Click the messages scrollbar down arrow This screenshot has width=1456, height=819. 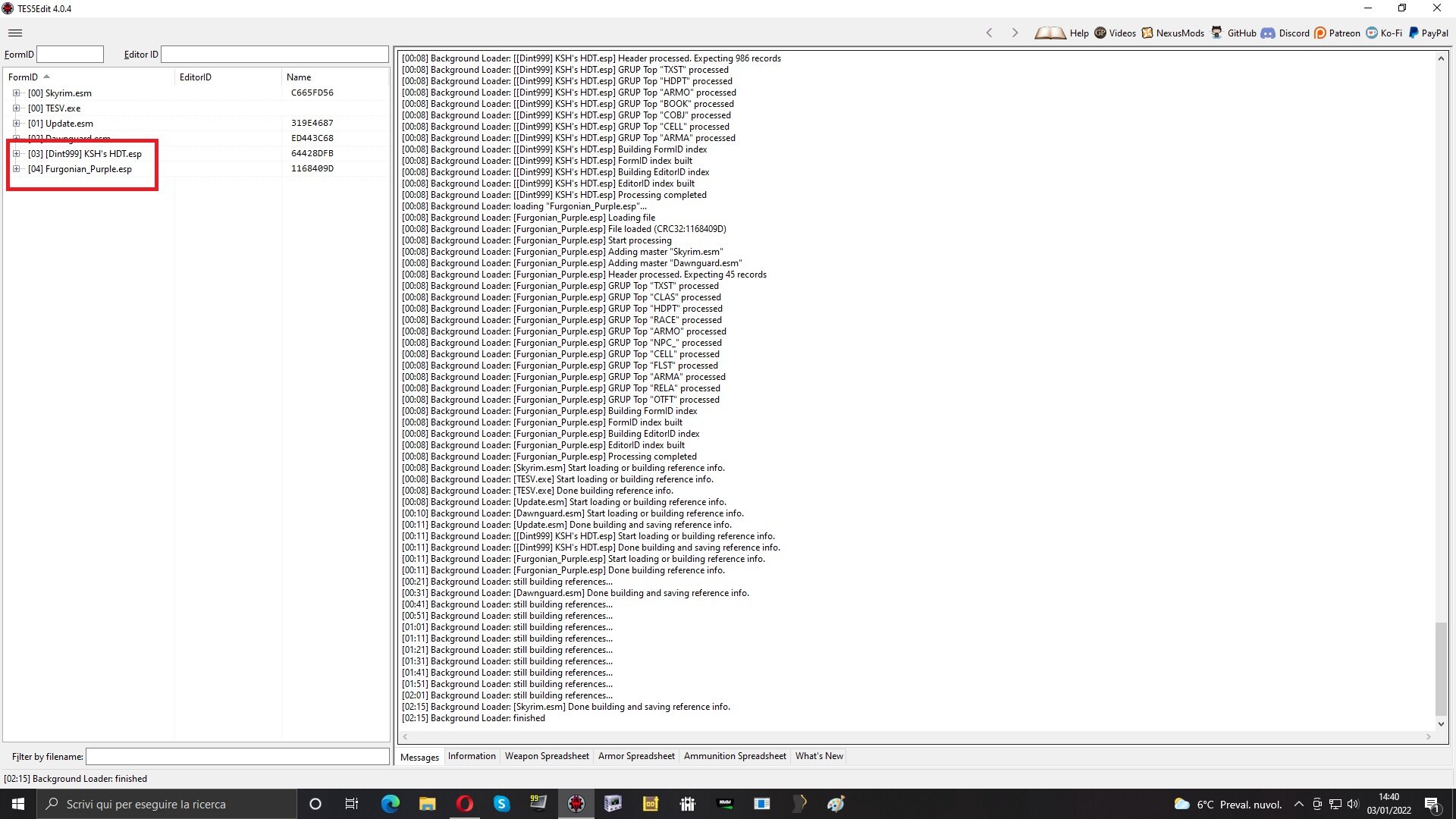(1441, 724)
